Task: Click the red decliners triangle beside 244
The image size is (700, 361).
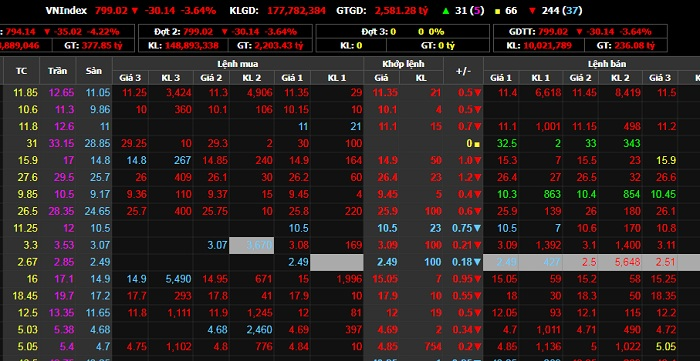Action: (x=532, y=11)
